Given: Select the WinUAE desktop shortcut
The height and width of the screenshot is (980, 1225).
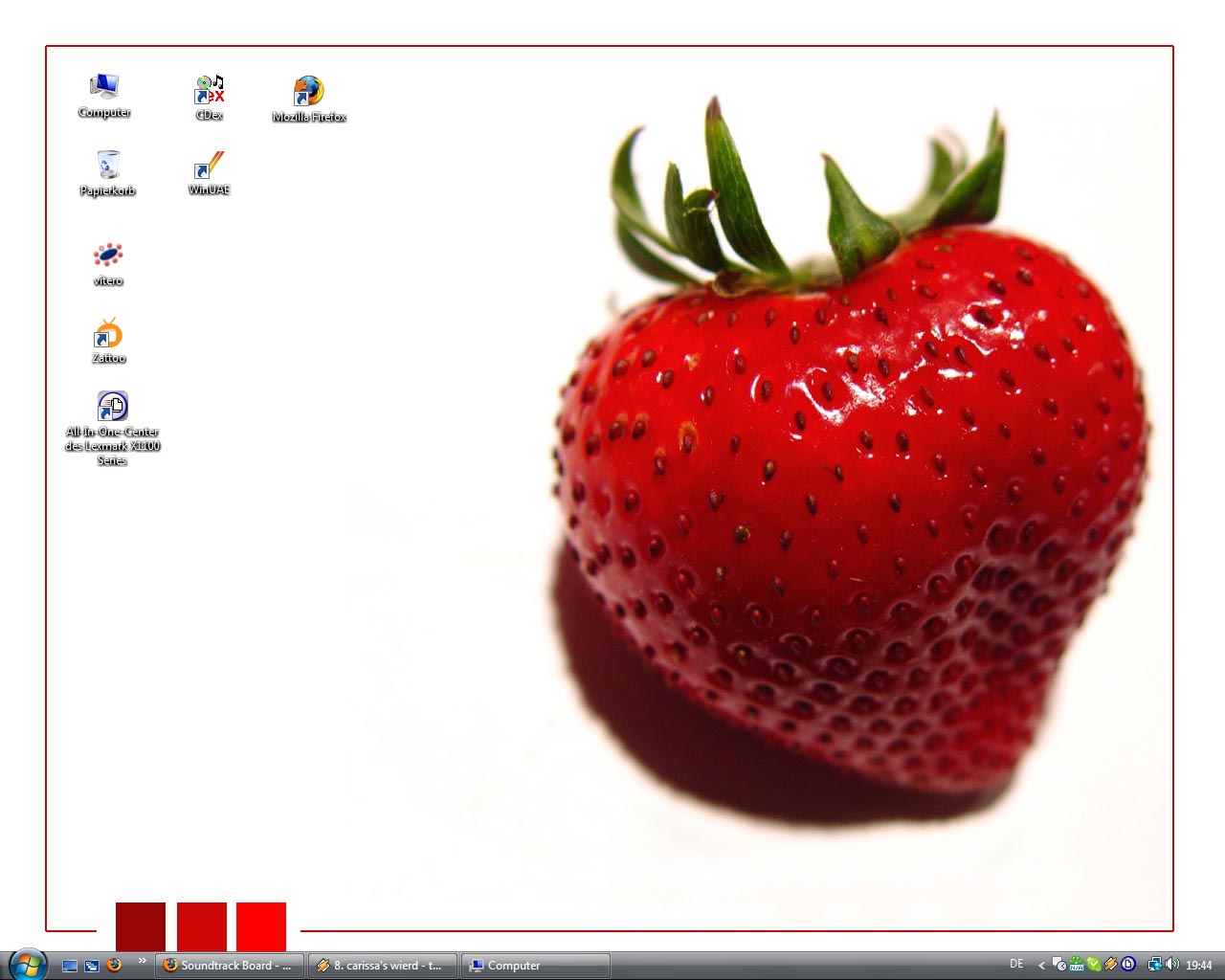Looking at the screenshot, I should (x=209, y=167).
